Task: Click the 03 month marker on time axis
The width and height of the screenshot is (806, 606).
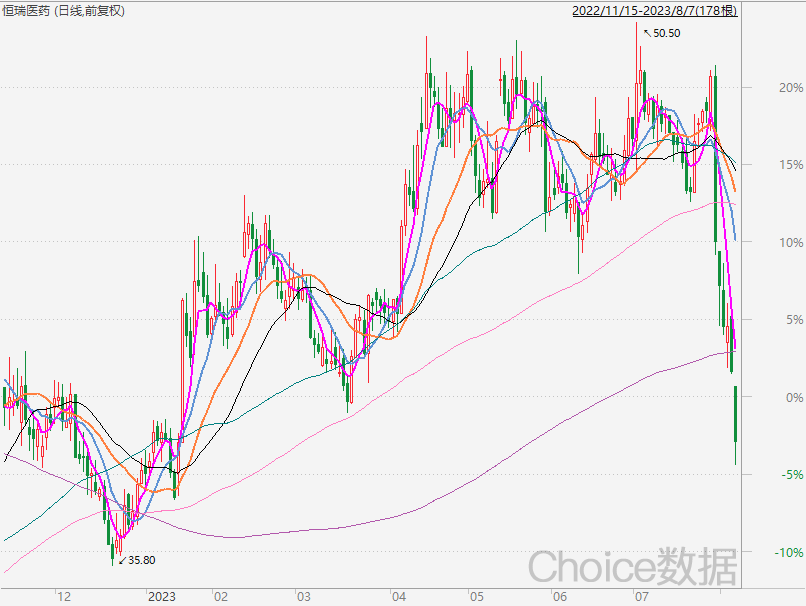Action: click(x=304, y=597)
